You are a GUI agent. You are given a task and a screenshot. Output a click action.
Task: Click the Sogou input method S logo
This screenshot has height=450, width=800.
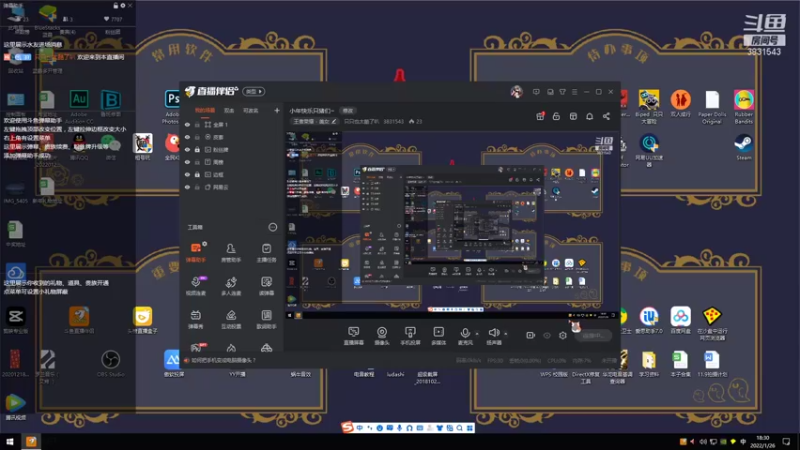pyautogui.click(x=347, y=428)
